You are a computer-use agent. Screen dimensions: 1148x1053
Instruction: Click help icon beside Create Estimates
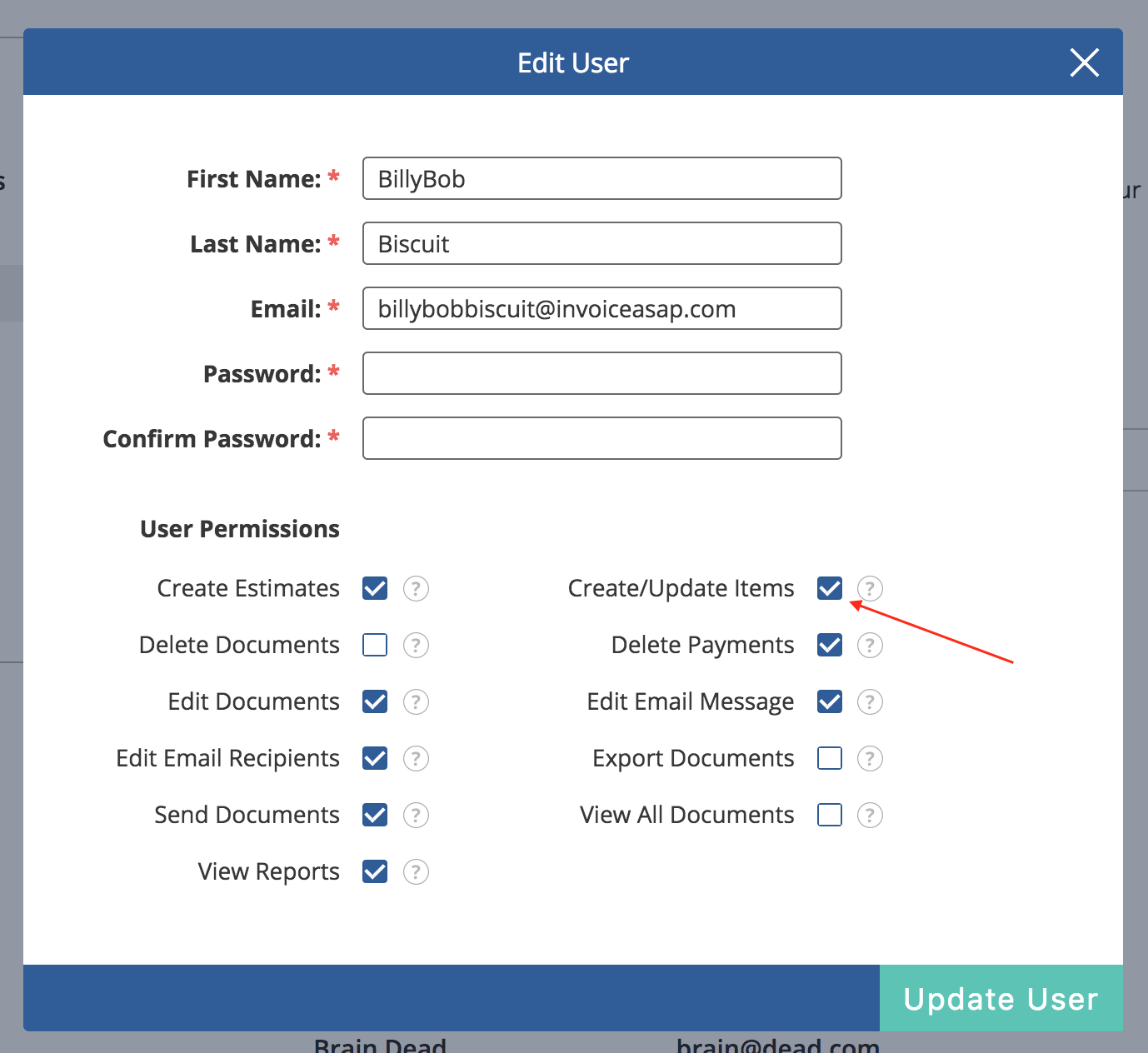[416, 589]
